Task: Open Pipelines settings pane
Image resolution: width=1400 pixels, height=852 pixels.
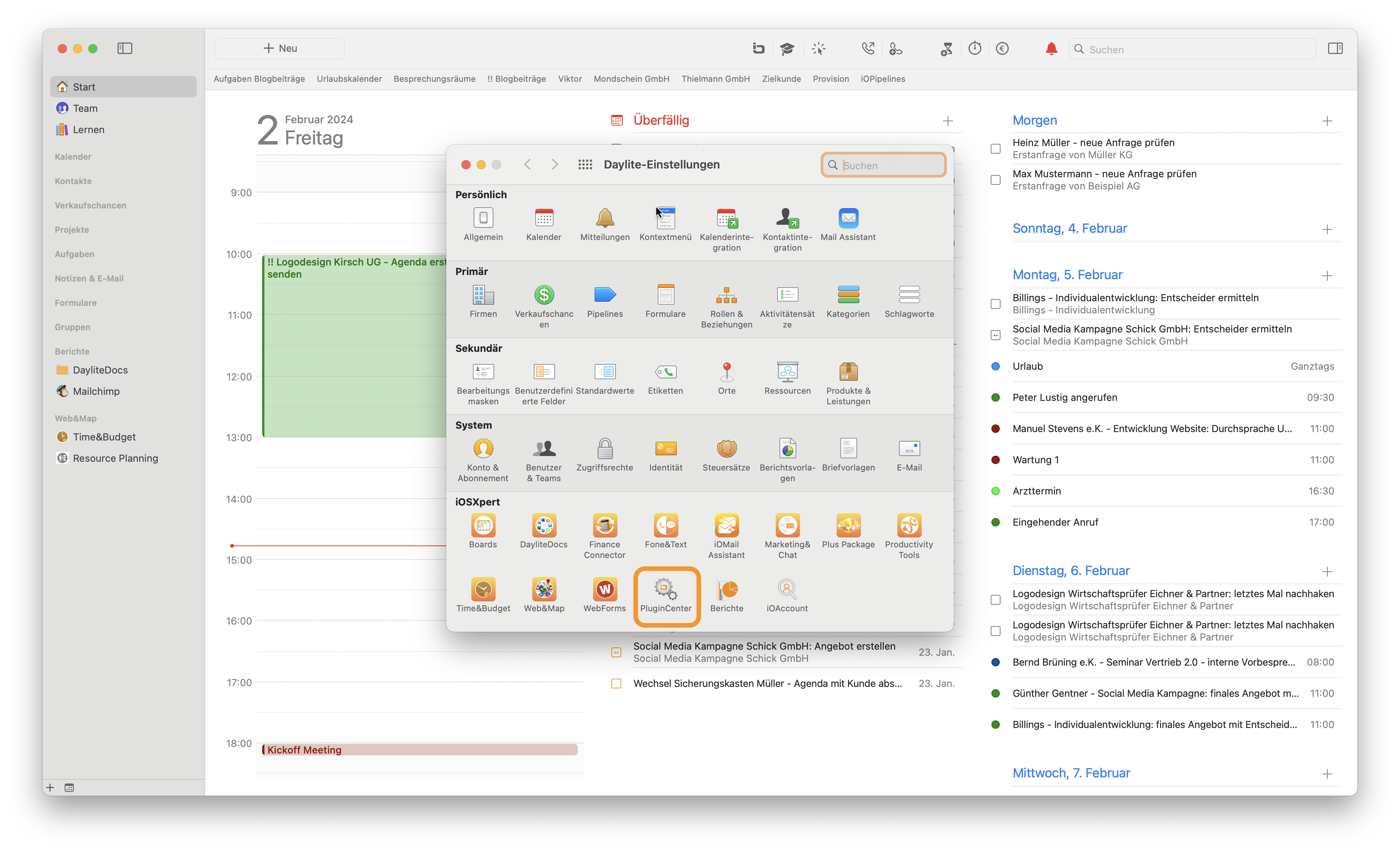Action: coord(605,301)
